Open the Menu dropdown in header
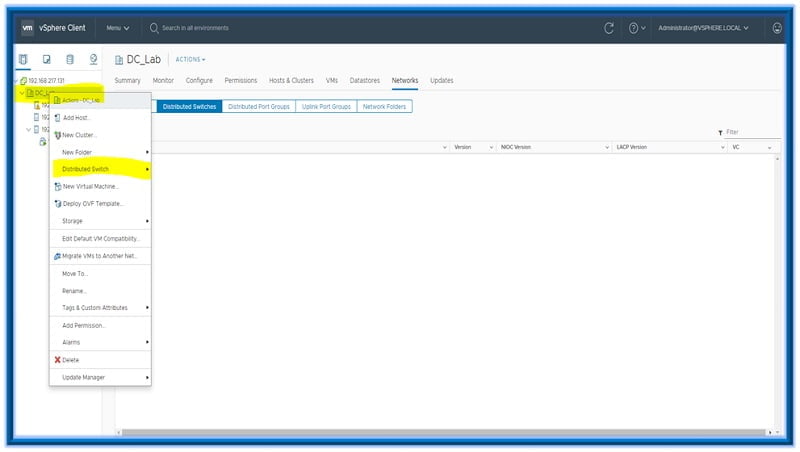This screenshot has height=452, width=800. coord(117,28)
